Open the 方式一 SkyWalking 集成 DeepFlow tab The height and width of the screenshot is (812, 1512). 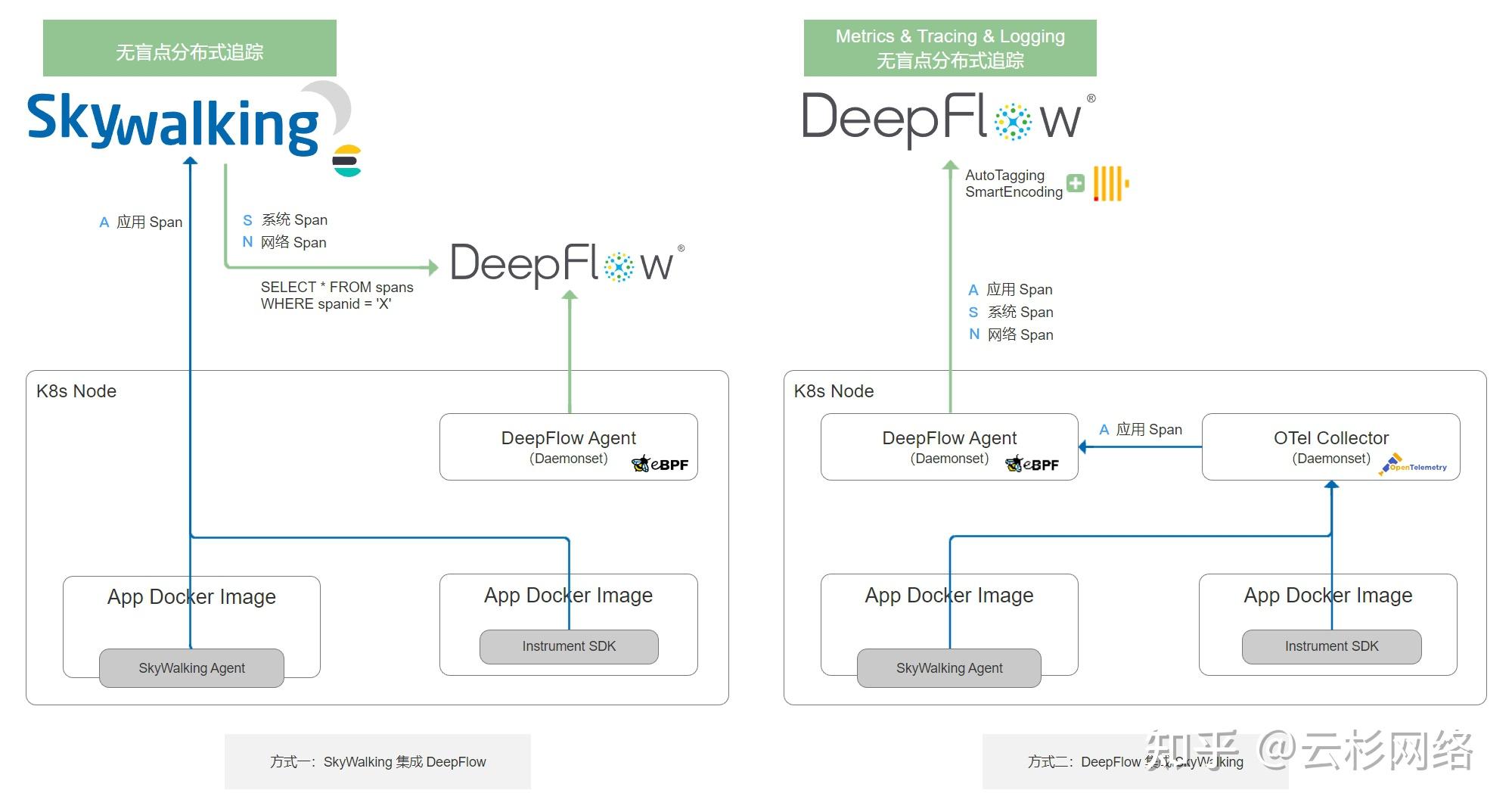tap(378, 762)
